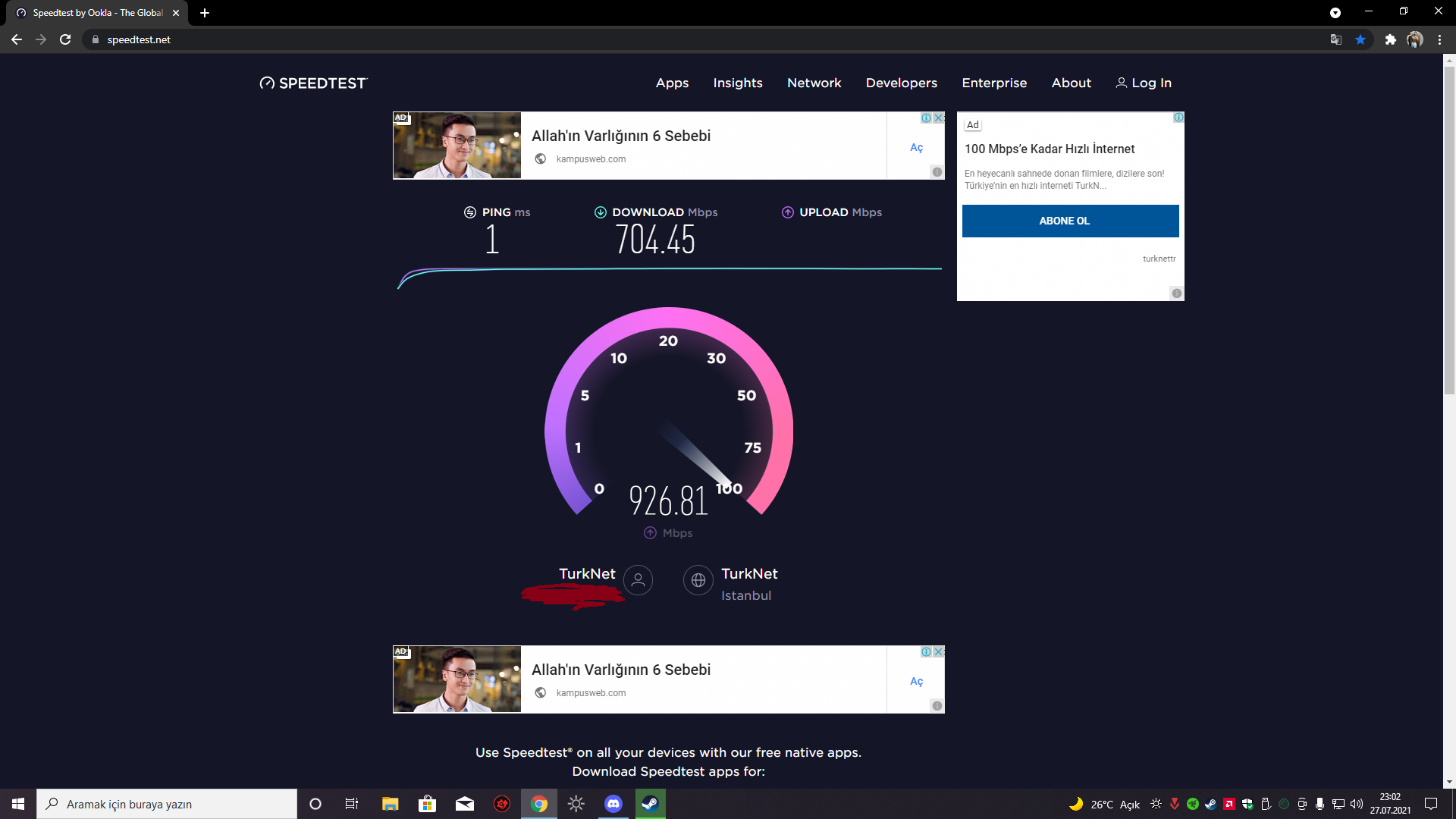The width and height of the screenshot is (1456, 819).
Task: Click ABONE OL button in the ad
Action: [x=1070, y=221]
